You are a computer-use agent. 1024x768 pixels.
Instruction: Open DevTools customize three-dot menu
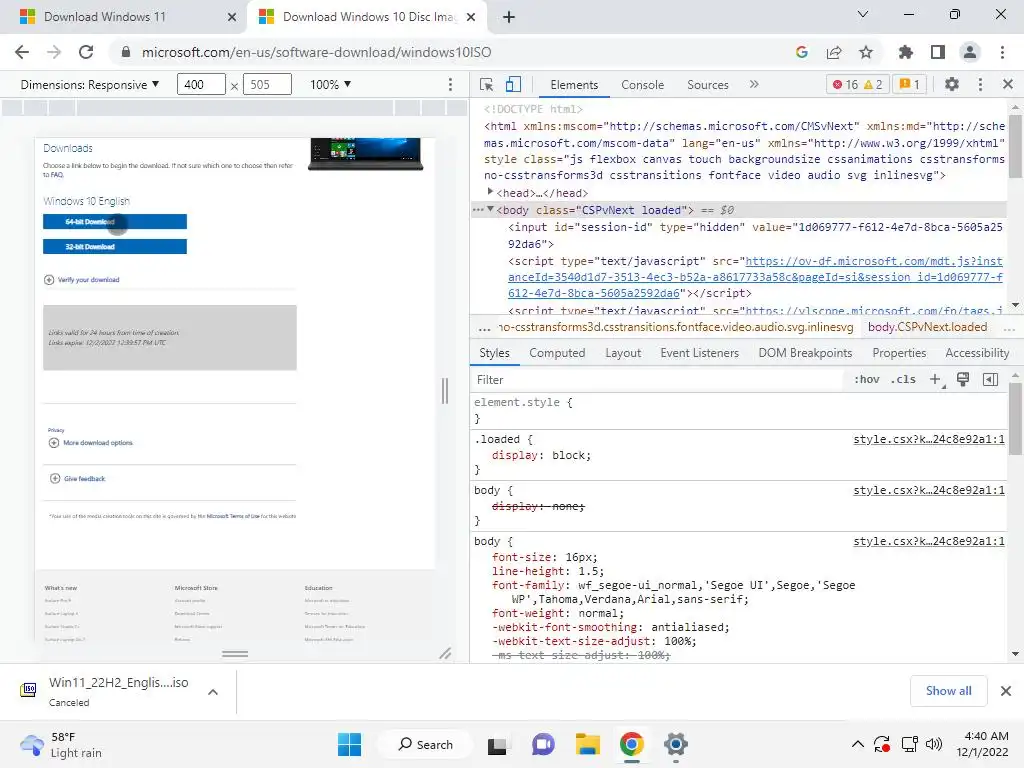tap(980, 84)
